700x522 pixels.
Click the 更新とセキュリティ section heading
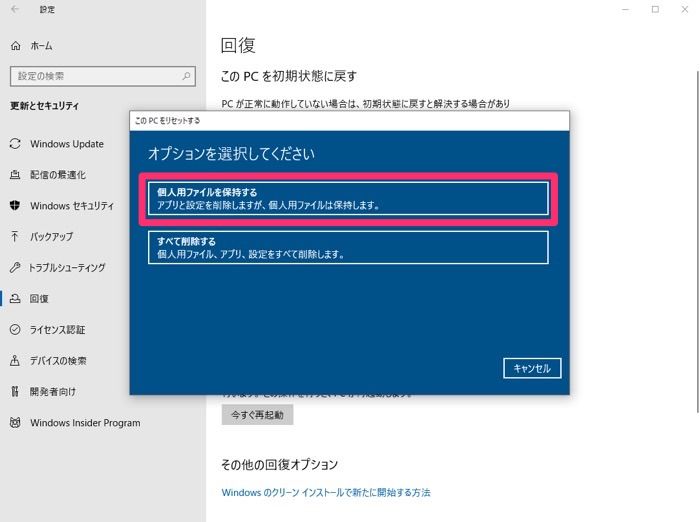click(x=45, y=106)
